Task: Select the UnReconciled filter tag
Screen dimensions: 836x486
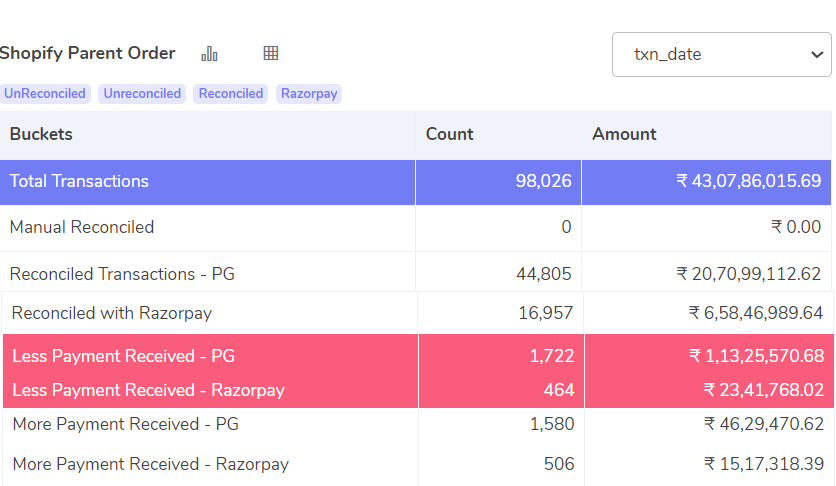Action: 45,94
